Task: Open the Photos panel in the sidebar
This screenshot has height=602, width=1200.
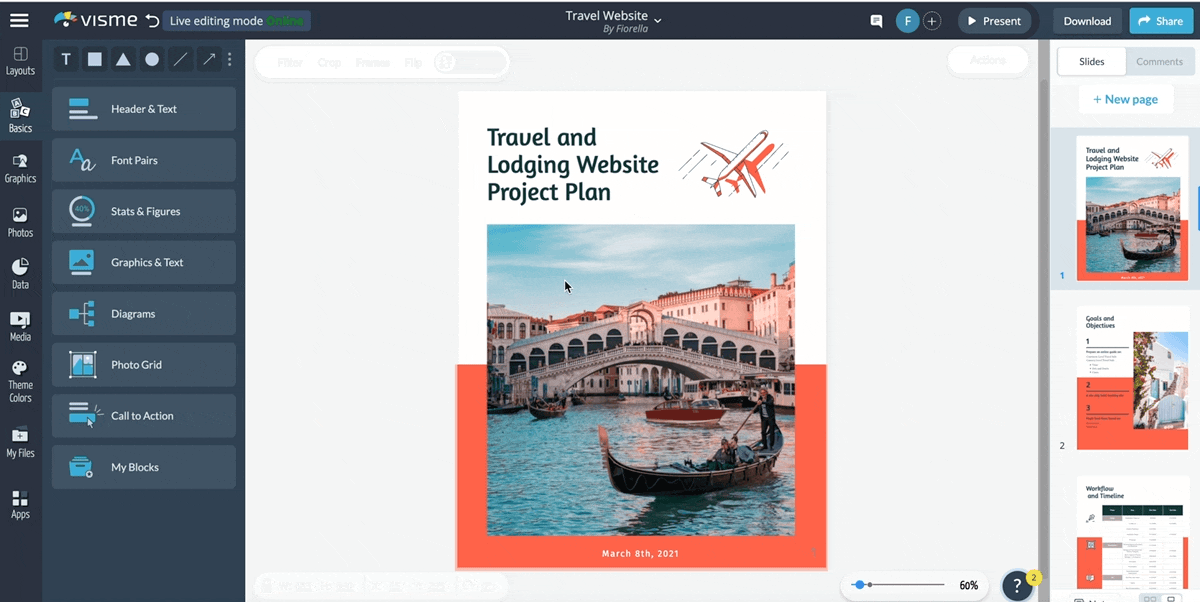Action: tap(20, 221)
